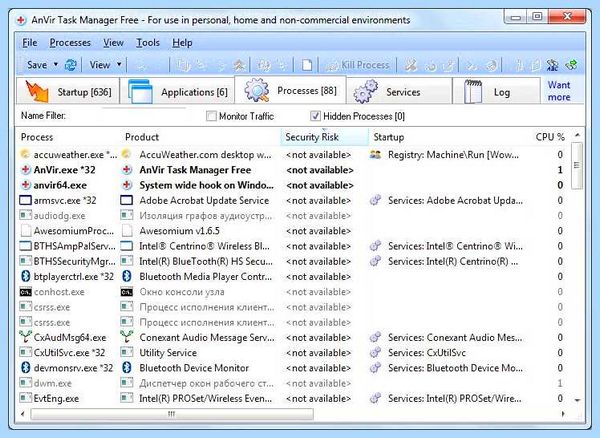This screenshot has height=438, width=600.
Task: Click the horizontal scroll left arrow
Action: pos(23,414)
